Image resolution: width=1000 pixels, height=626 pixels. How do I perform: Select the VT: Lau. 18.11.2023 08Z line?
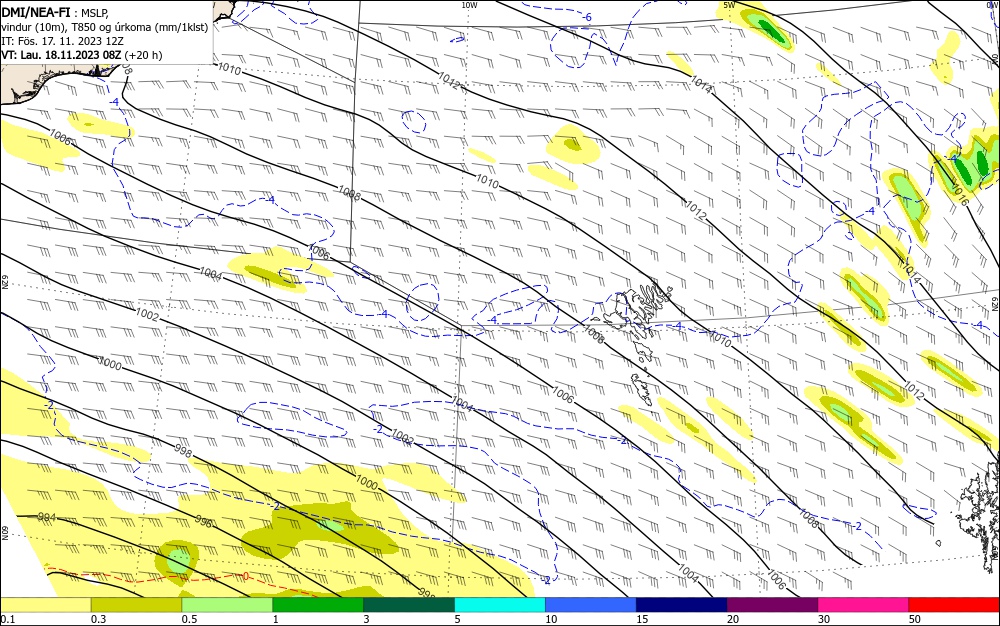coord(82,55)
